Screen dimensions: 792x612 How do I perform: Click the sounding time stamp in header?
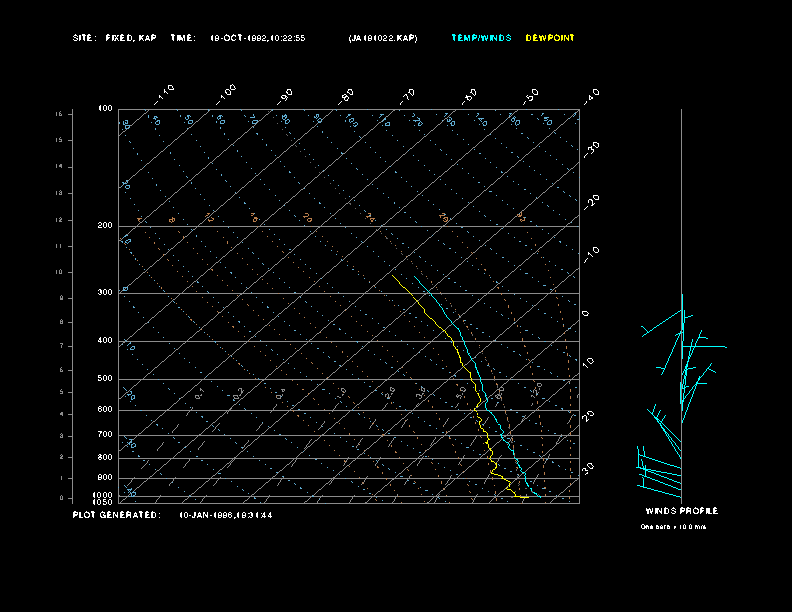tap(257, 38)
